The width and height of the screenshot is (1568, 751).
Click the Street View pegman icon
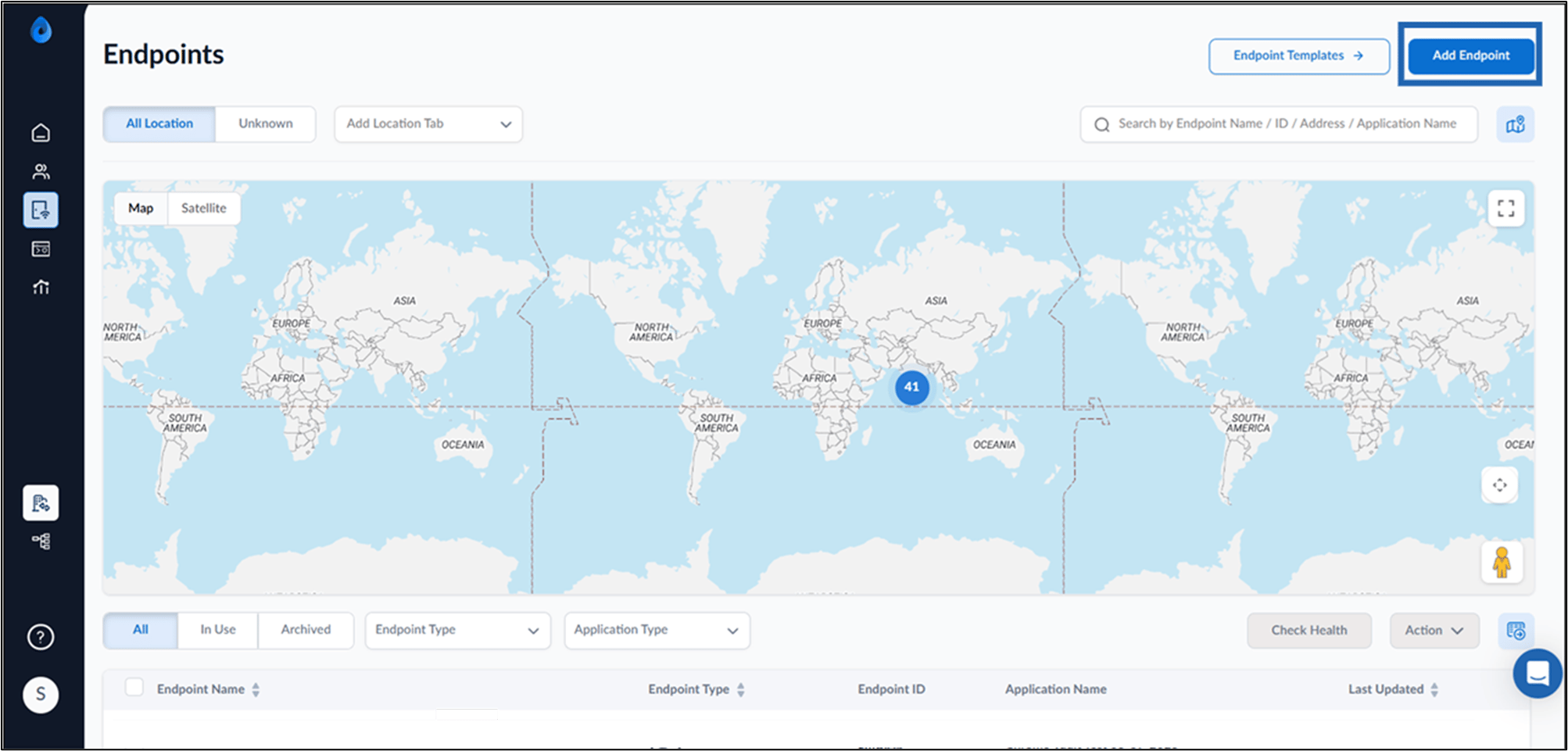1502,562
